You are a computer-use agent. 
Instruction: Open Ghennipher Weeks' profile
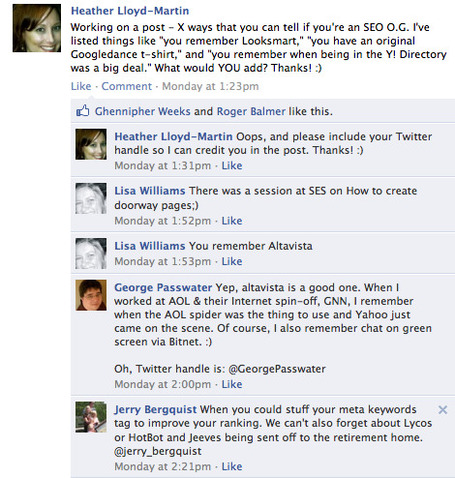tap(143, 111)
